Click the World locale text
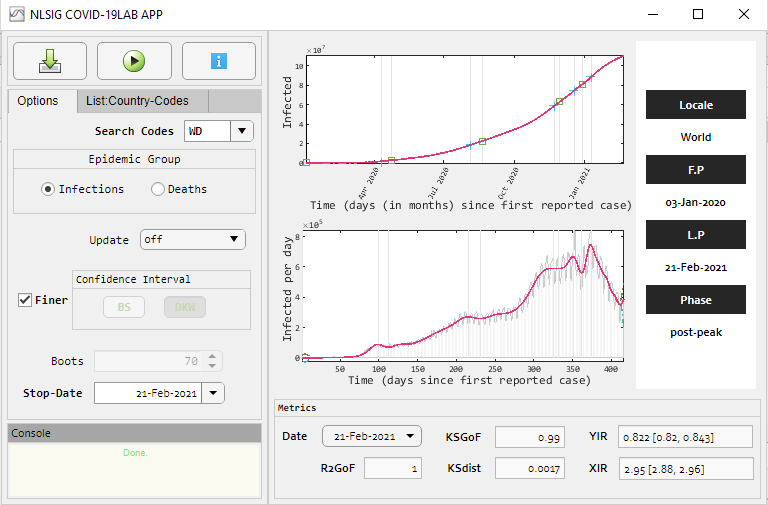 [696, 137]
